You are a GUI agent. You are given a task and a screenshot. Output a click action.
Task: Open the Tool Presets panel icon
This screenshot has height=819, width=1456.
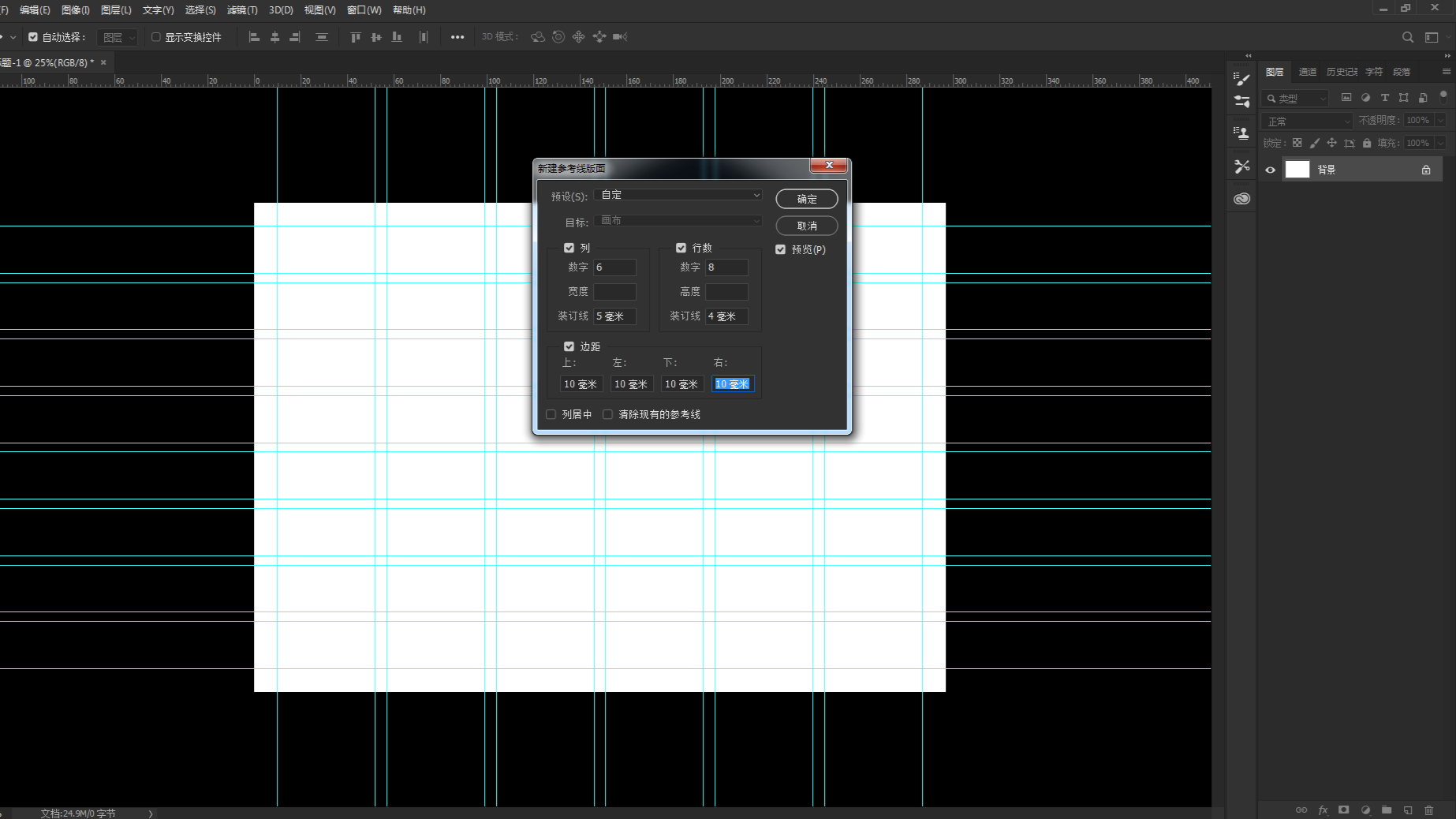coord(1242,166)
